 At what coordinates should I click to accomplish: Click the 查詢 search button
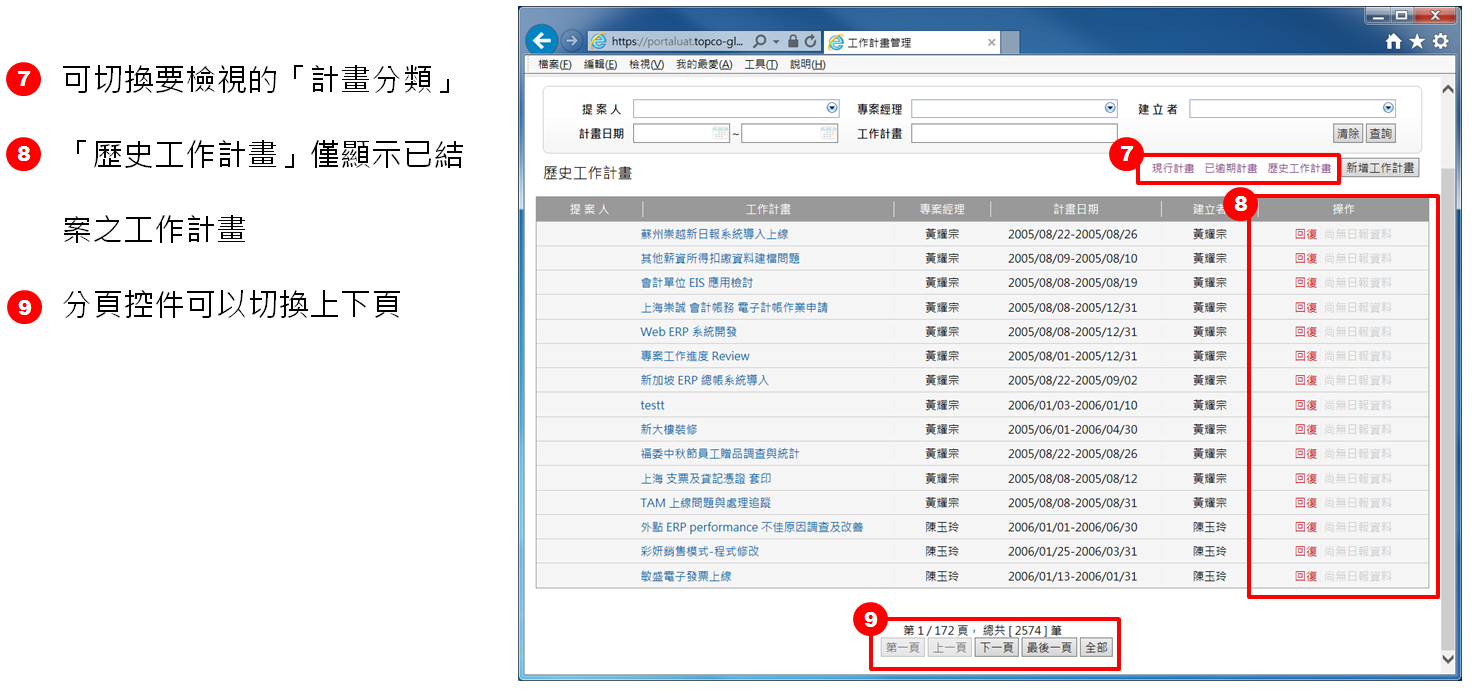(x=1380, y=133)
